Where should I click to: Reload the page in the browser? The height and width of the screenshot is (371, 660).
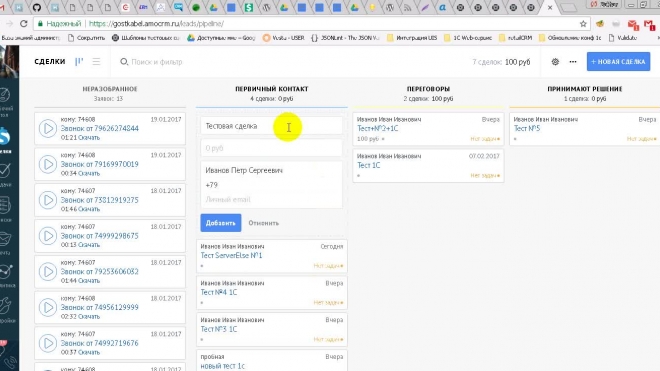pos(24,24)
